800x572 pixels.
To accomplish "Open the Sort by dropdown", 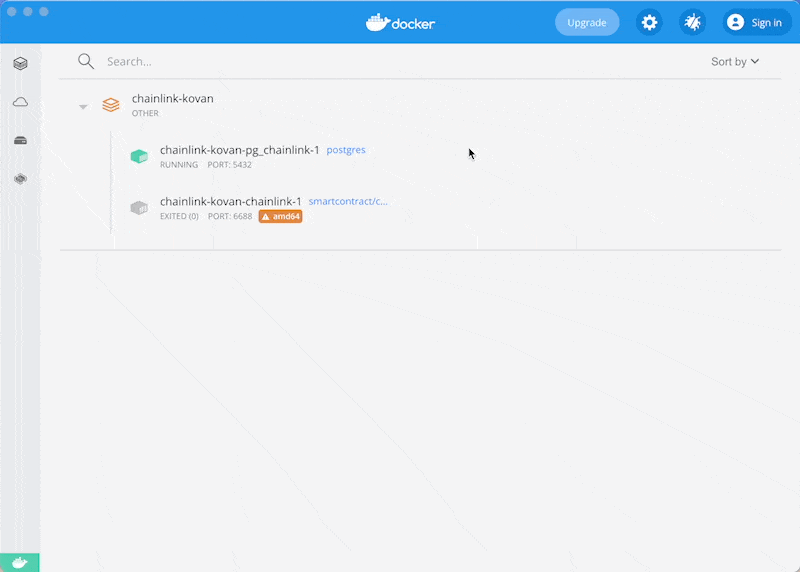I will 735,62.
